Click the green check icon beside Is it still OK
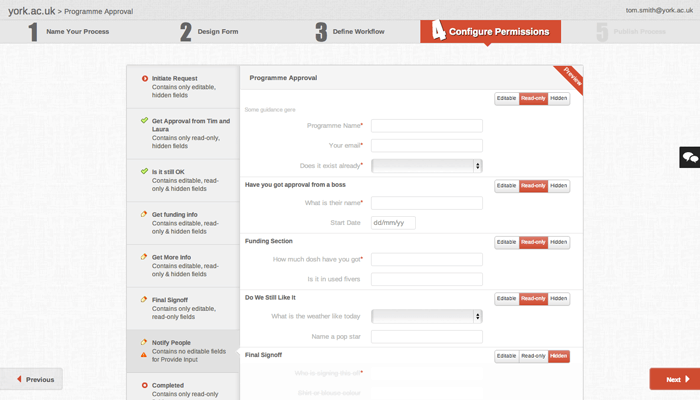Viewport: 700px width, 400px height. [x=144, y=171]
